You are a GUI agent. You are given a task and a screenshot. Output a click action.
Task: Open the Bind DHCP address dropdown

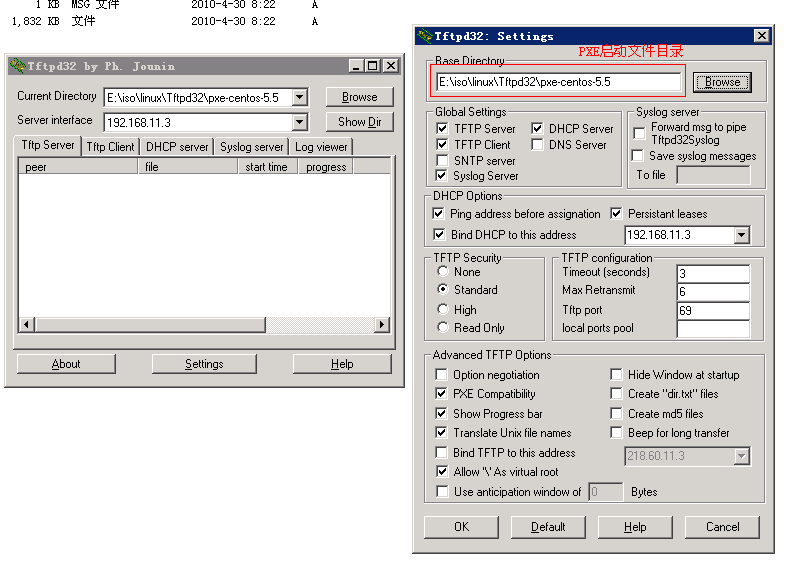pyautogui.click(x=741, y=235)
